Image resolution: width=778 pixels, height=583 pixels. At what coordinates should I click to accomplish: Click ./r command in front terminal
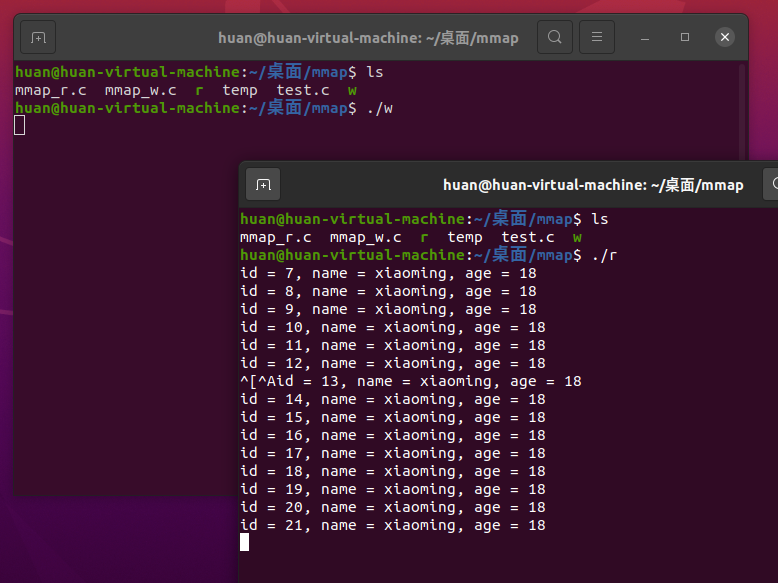pyautogui.click(x=605, y=256)
